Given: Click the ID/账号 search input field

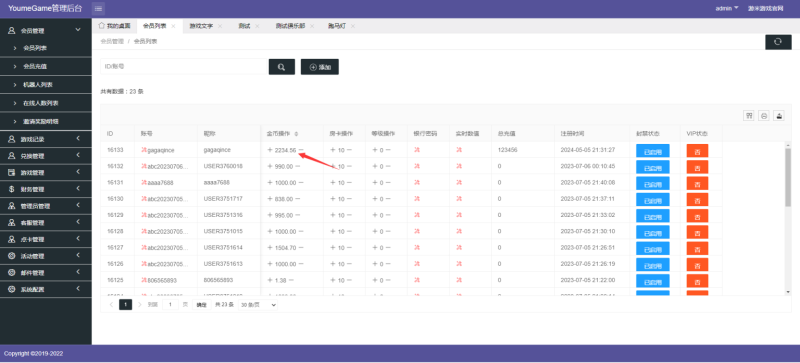Looking at the screenshot, I should pos(185,67).
